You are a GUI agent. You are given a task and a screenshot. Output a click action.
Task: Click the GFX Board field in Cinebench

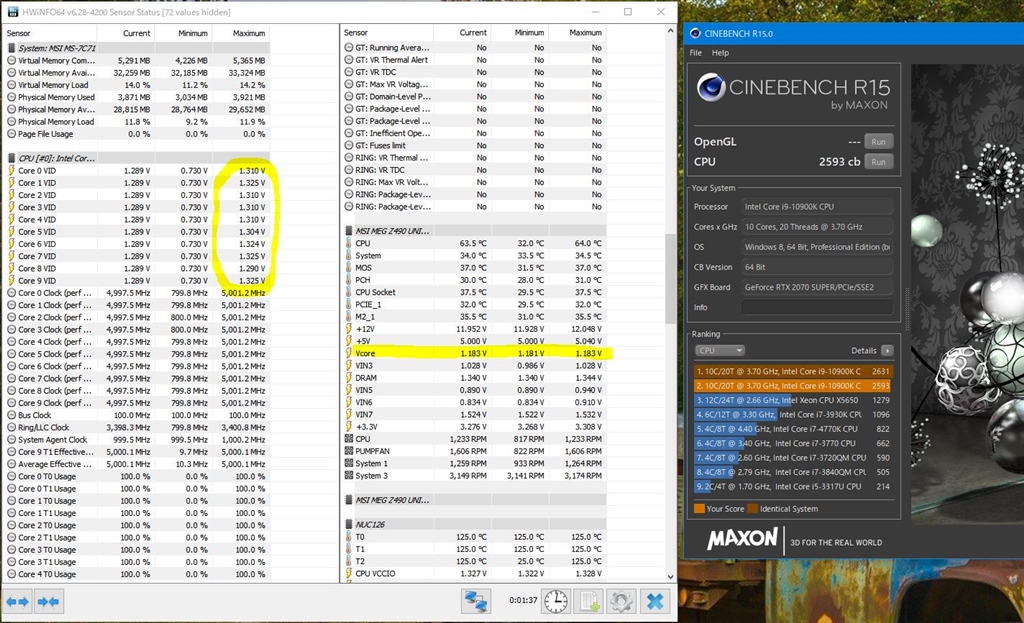click(x=817, y=287)
